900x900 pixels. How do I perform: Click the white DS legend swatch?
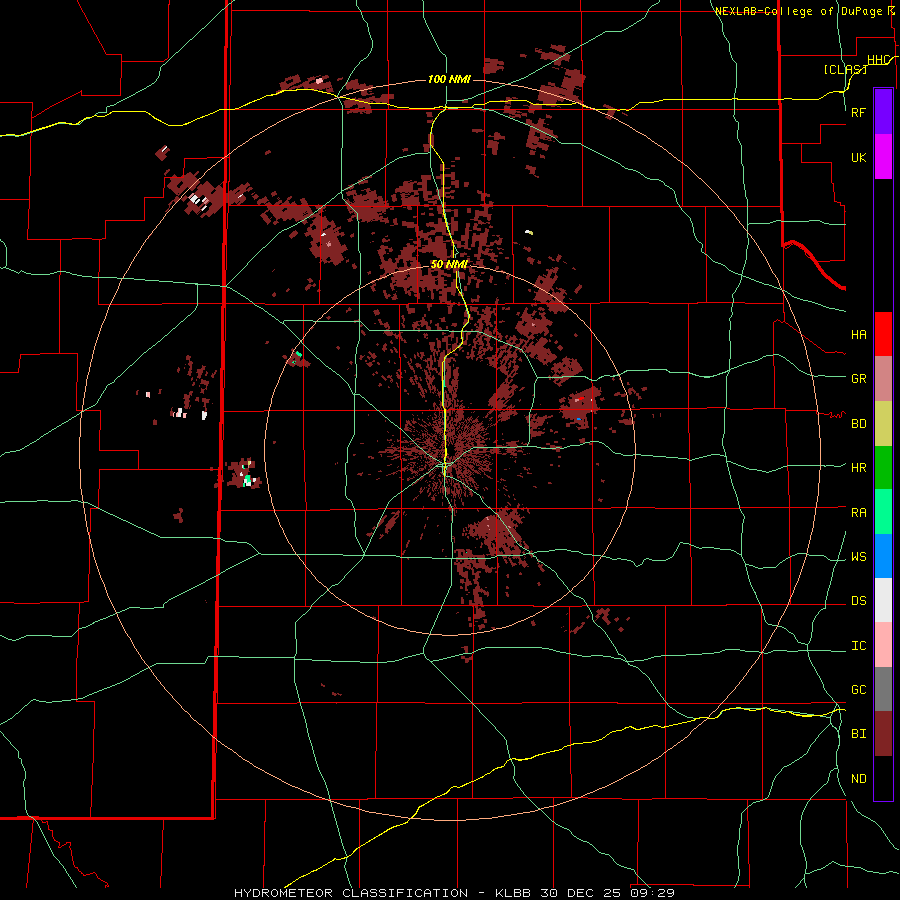click(x=883, y=600)
